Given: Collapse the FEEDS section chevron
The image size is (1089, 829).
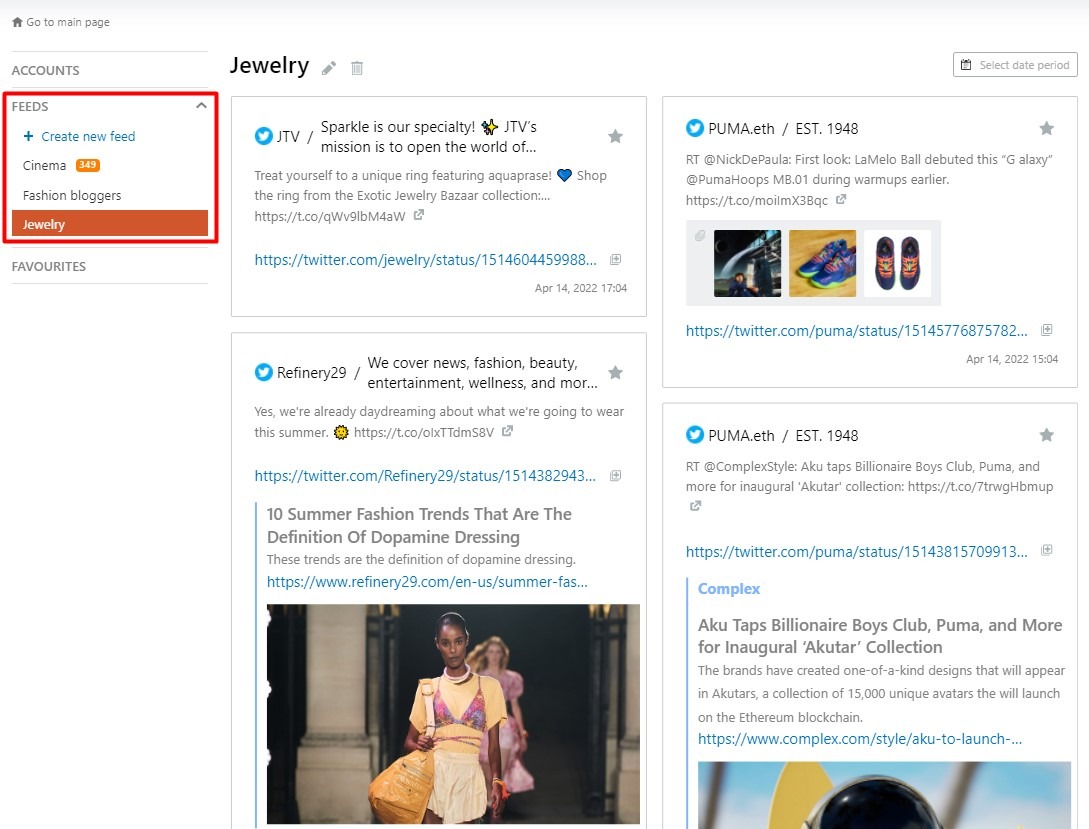Looking at the screenshot, I should 201,106.
